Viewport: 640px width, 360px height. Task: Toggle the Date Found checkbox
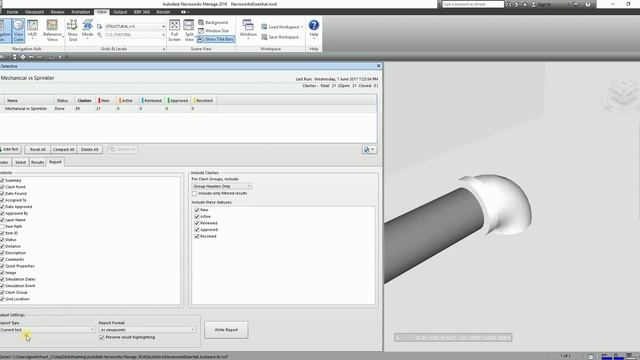click(2, 193)
